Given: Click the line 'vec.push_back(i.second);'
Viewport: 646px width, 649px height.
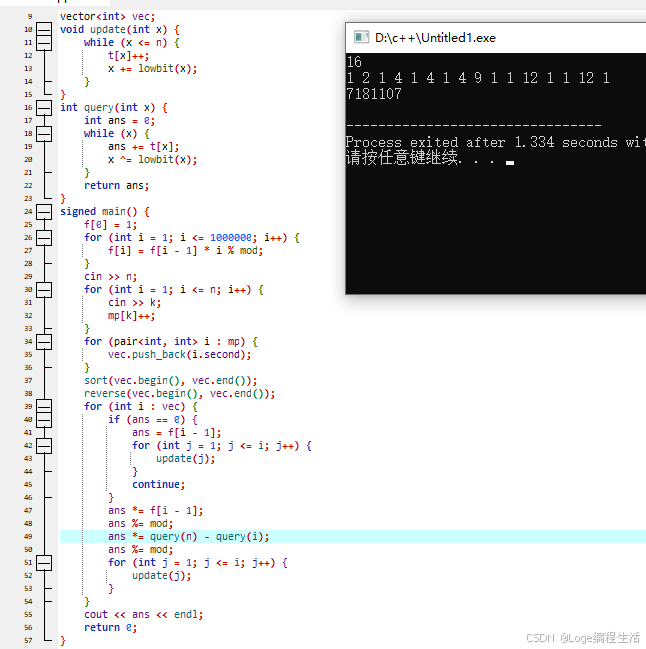Looking at the screenshot, I should [180, 354].
